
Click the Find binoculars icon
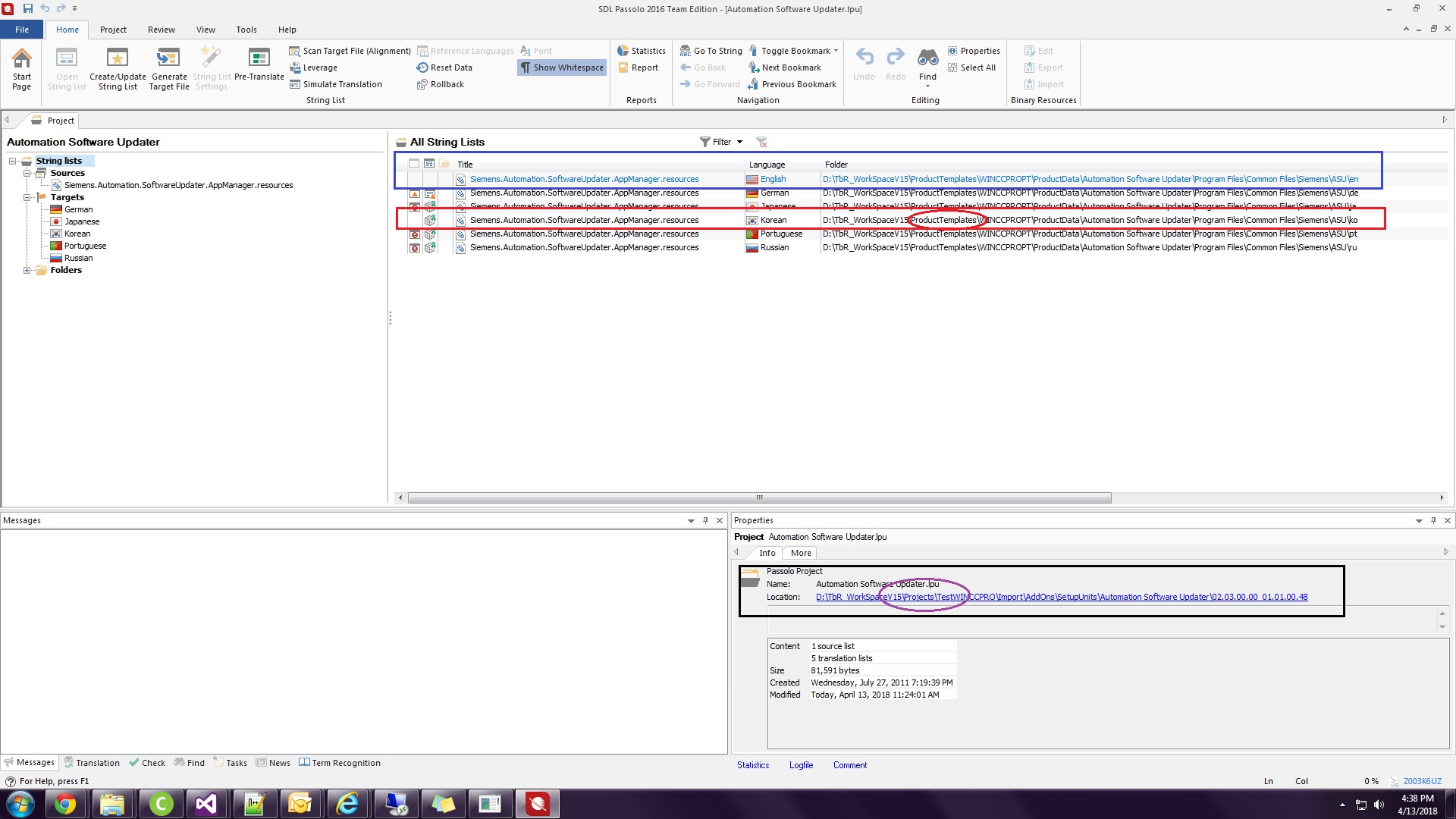[x=927, y=59]
